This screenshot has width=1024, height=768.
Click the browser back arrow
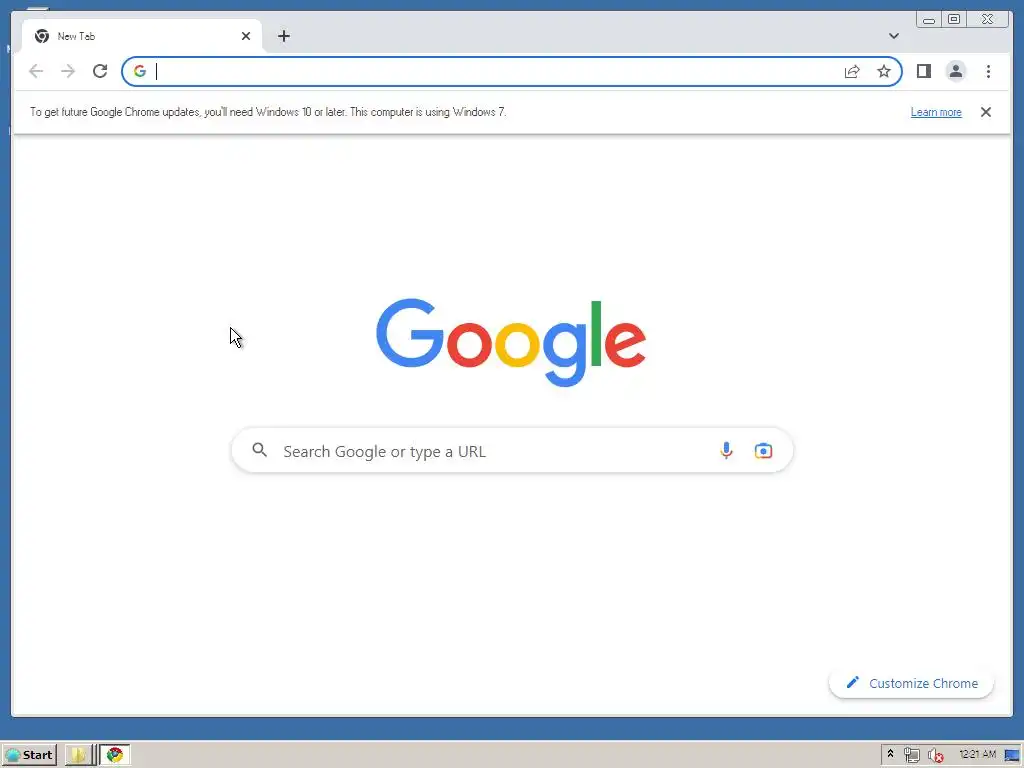pos(36,71)
